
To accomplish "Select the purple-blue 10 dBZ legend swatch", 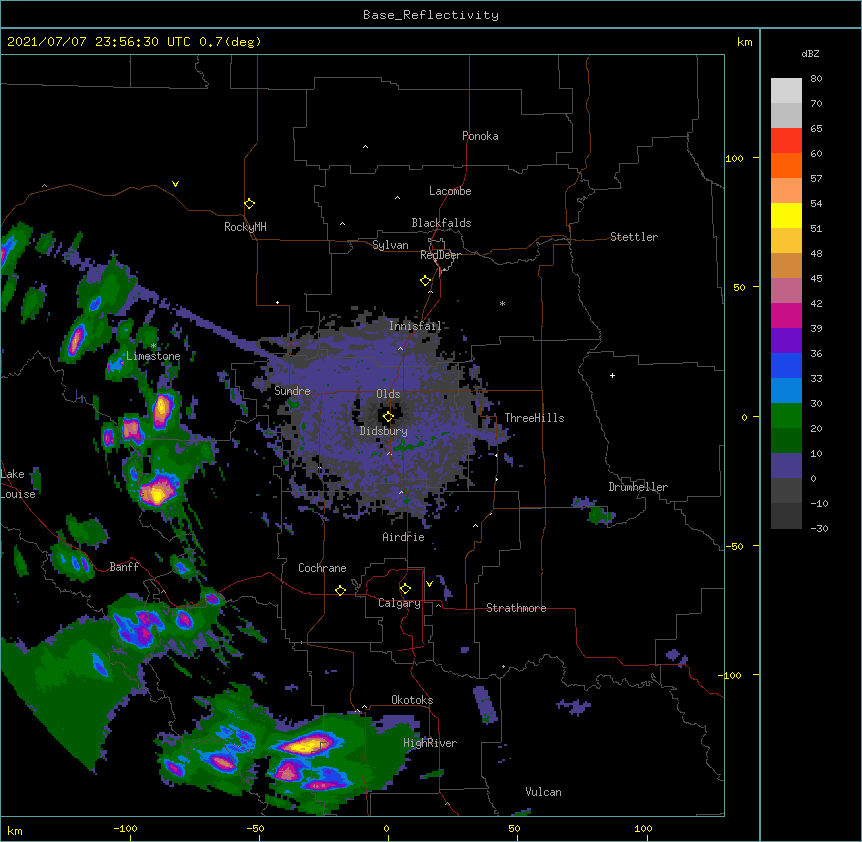I will tap(786, 466).
